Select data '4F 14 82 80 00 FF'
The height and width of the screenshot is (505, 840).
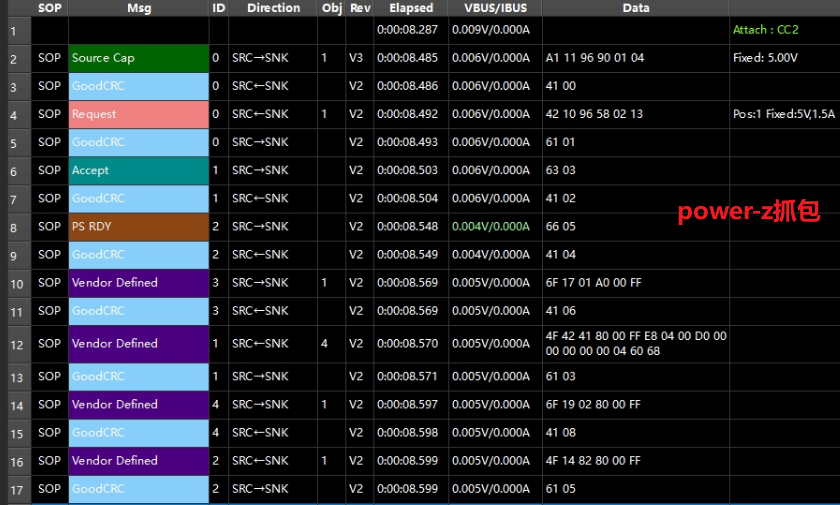592,461
